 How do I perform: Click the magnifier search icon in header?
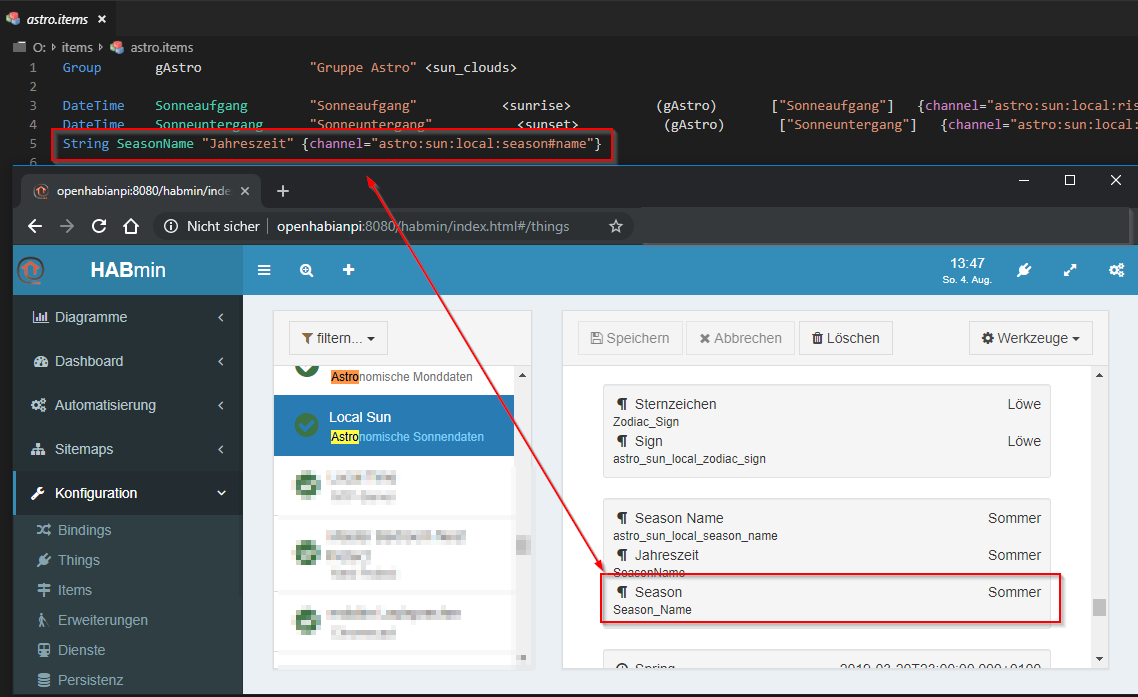pyautogui.click(x=306, y=270)
